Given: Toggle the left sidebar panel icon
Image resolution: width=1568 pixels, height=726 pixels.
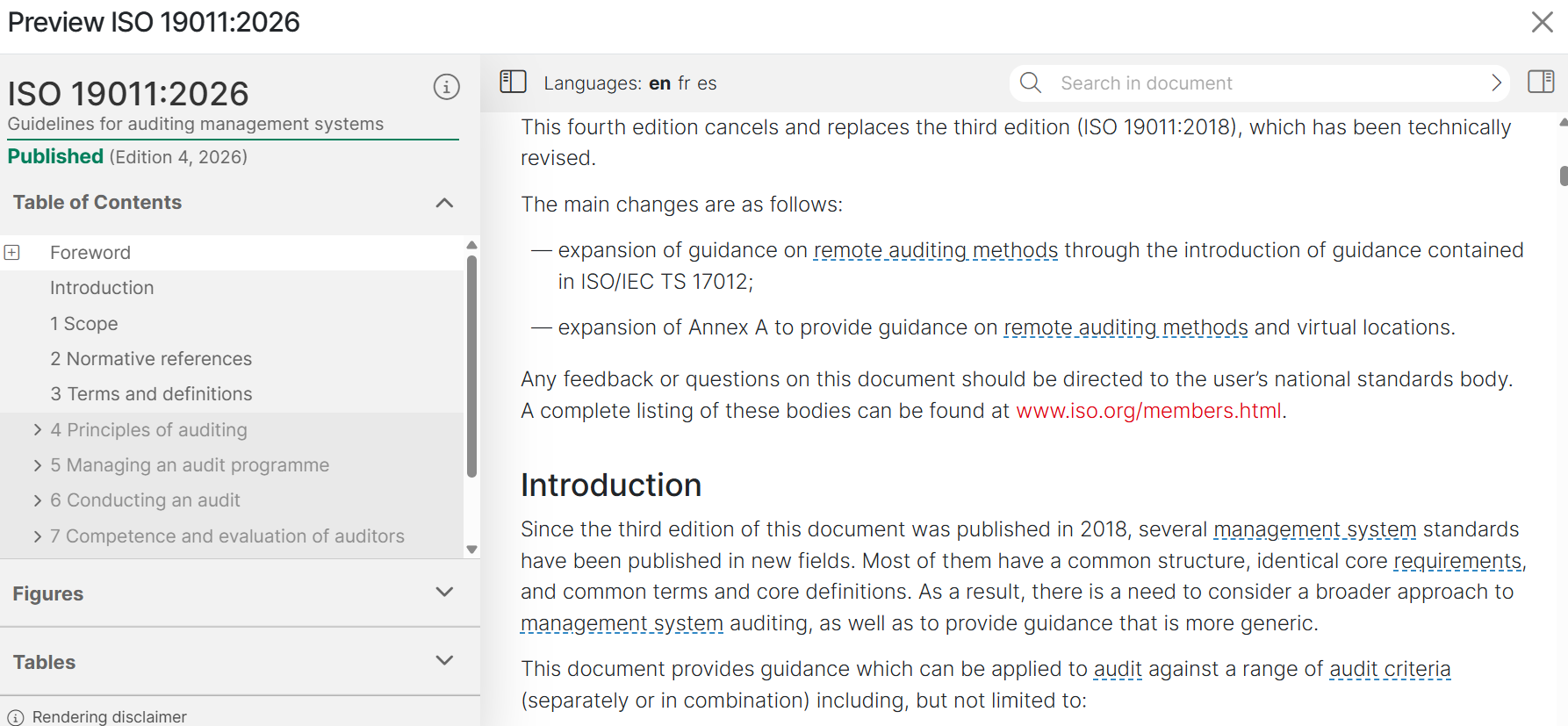Looking at the screenshot, I should (513, 82).
